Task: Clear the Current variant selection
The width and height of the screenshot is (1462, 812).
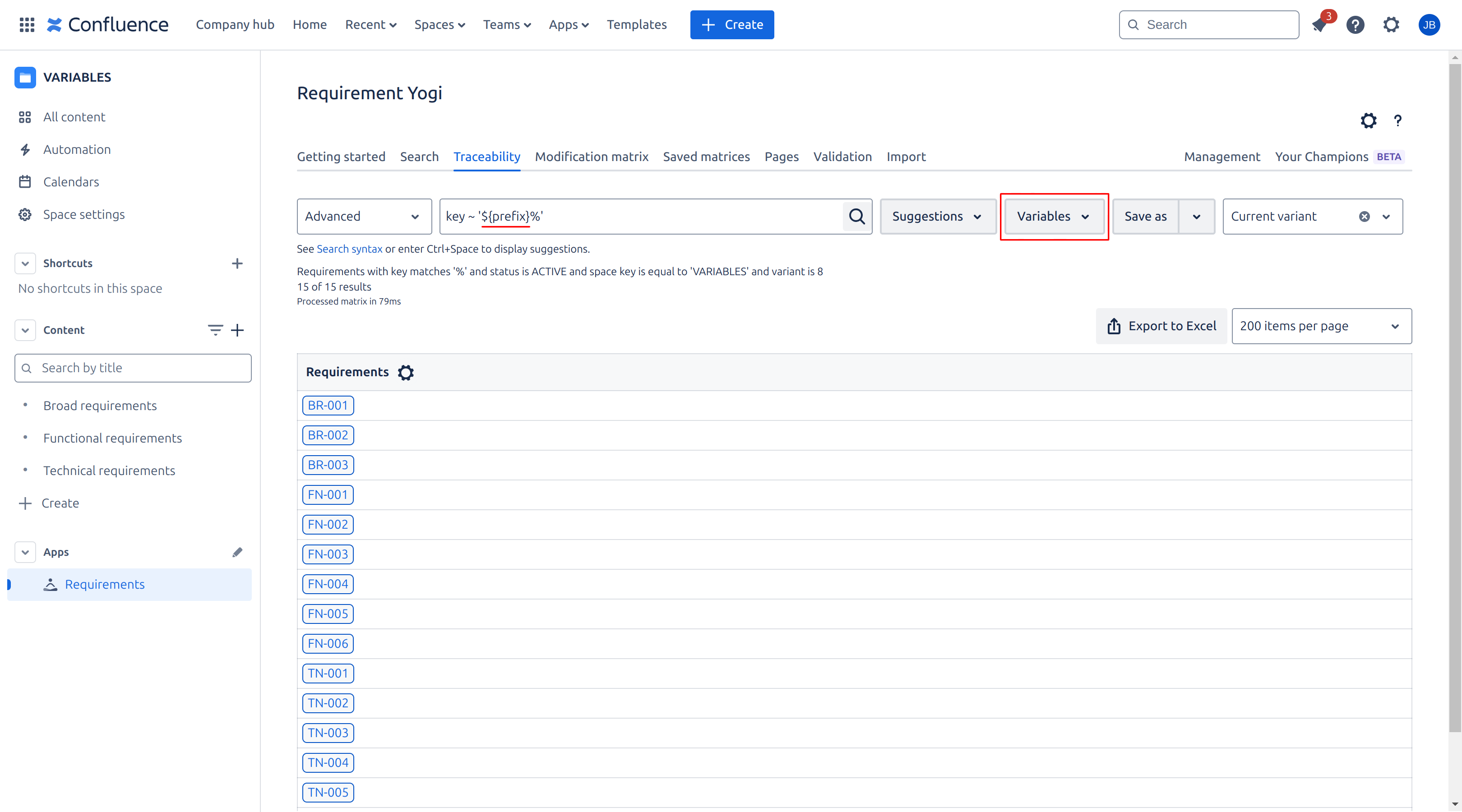Action: [1364, 216]
